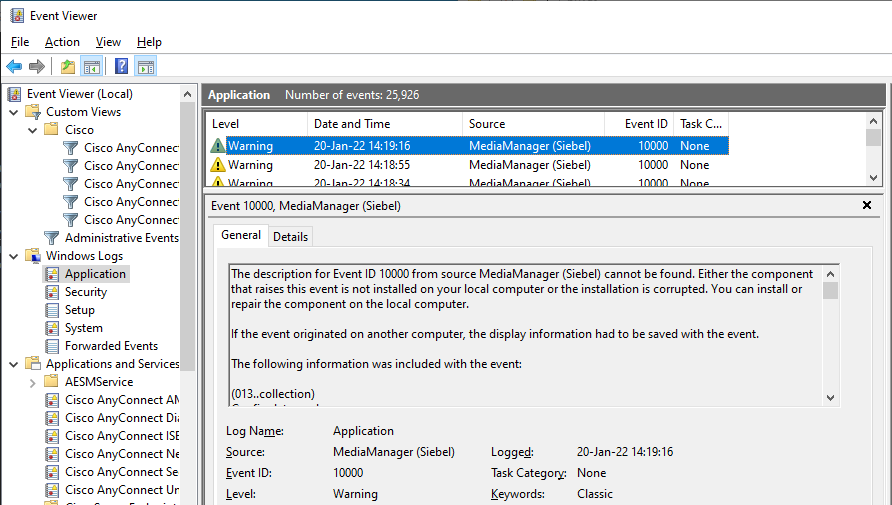Select the Warning event at 14:19:16
Screen dimensions: 892x505
point(468,146)
